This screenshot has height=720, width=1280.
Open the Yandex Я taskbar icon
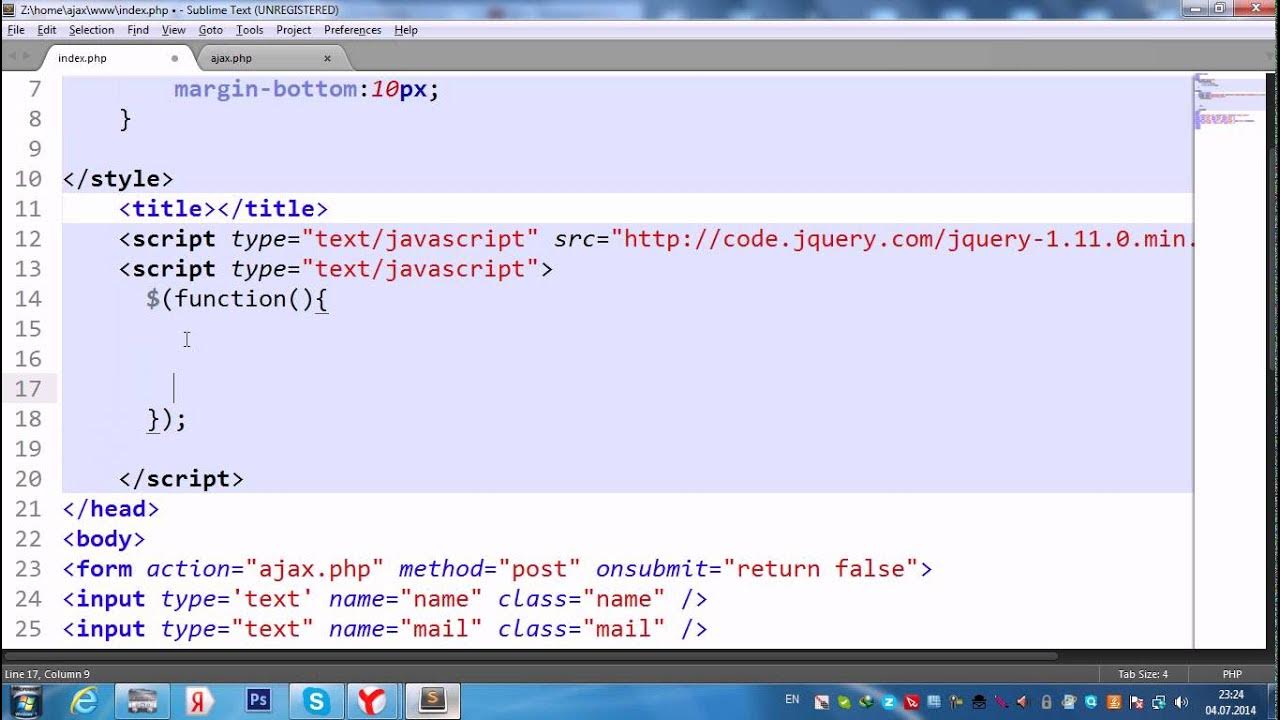coord(199,701)
